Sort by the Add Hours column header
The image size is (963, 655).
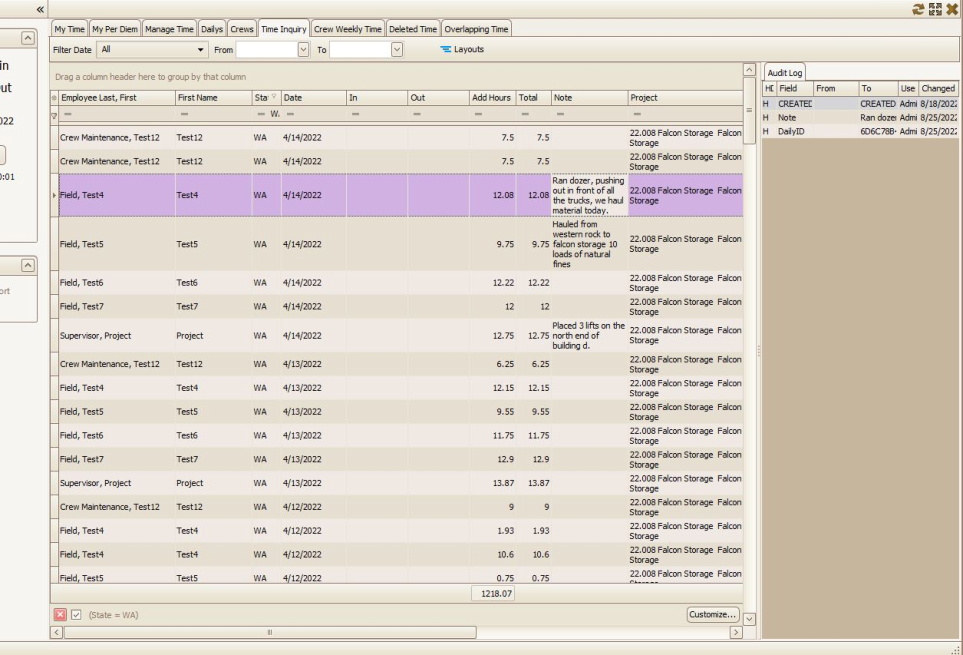tap(490, 98)
